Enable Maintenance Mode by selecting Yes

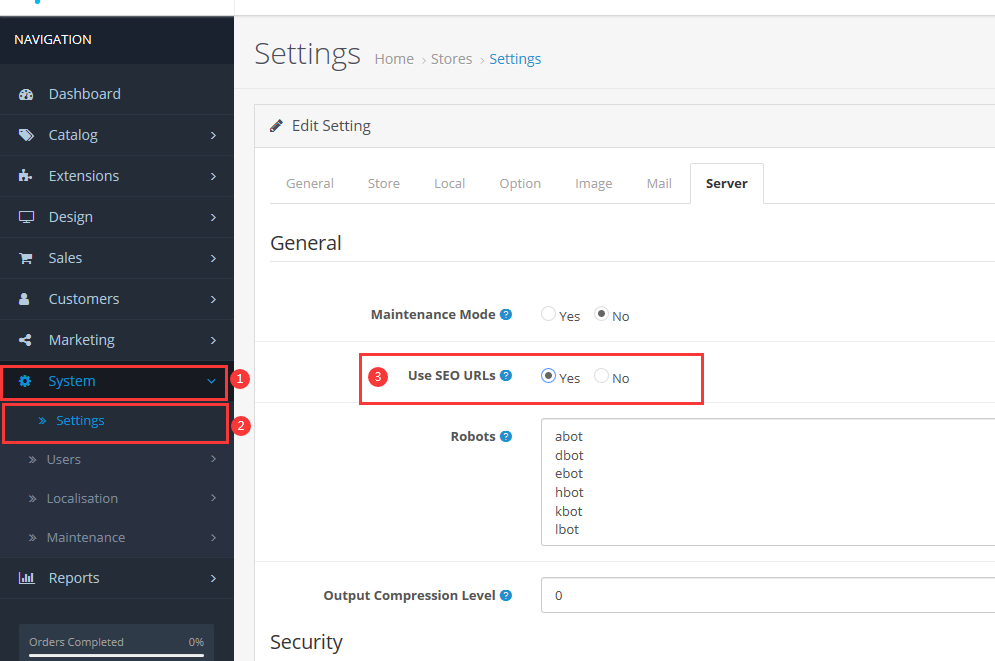[548, 314]
